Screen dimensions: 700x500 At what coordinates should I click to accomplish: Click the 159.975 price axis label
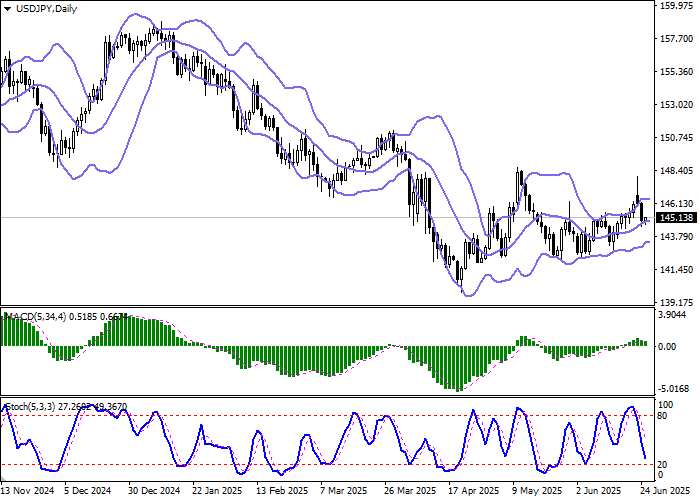coord(677,6)
